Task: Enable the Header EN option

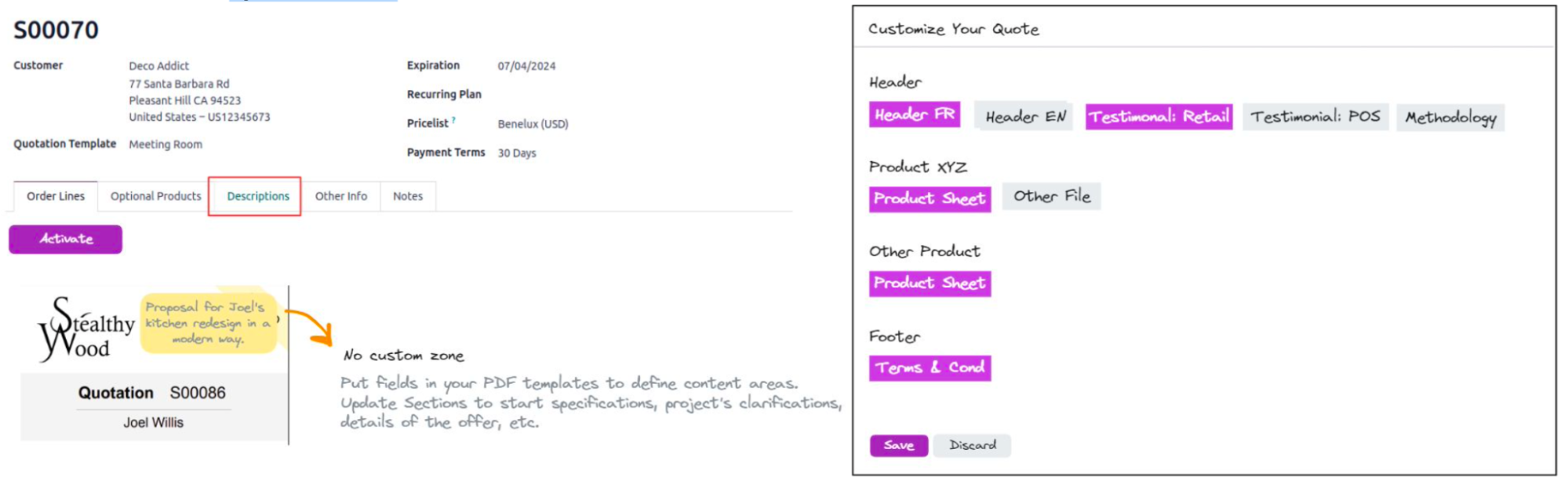Action: click(x=1024, y=117)
